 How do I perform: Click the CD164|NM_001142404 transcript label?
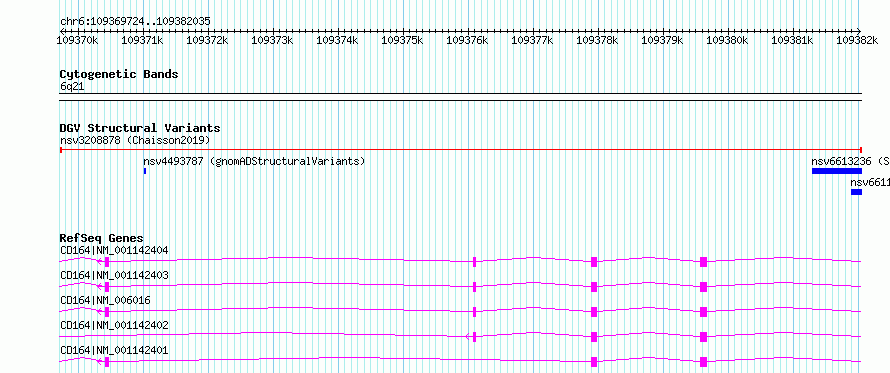[114, 250]
